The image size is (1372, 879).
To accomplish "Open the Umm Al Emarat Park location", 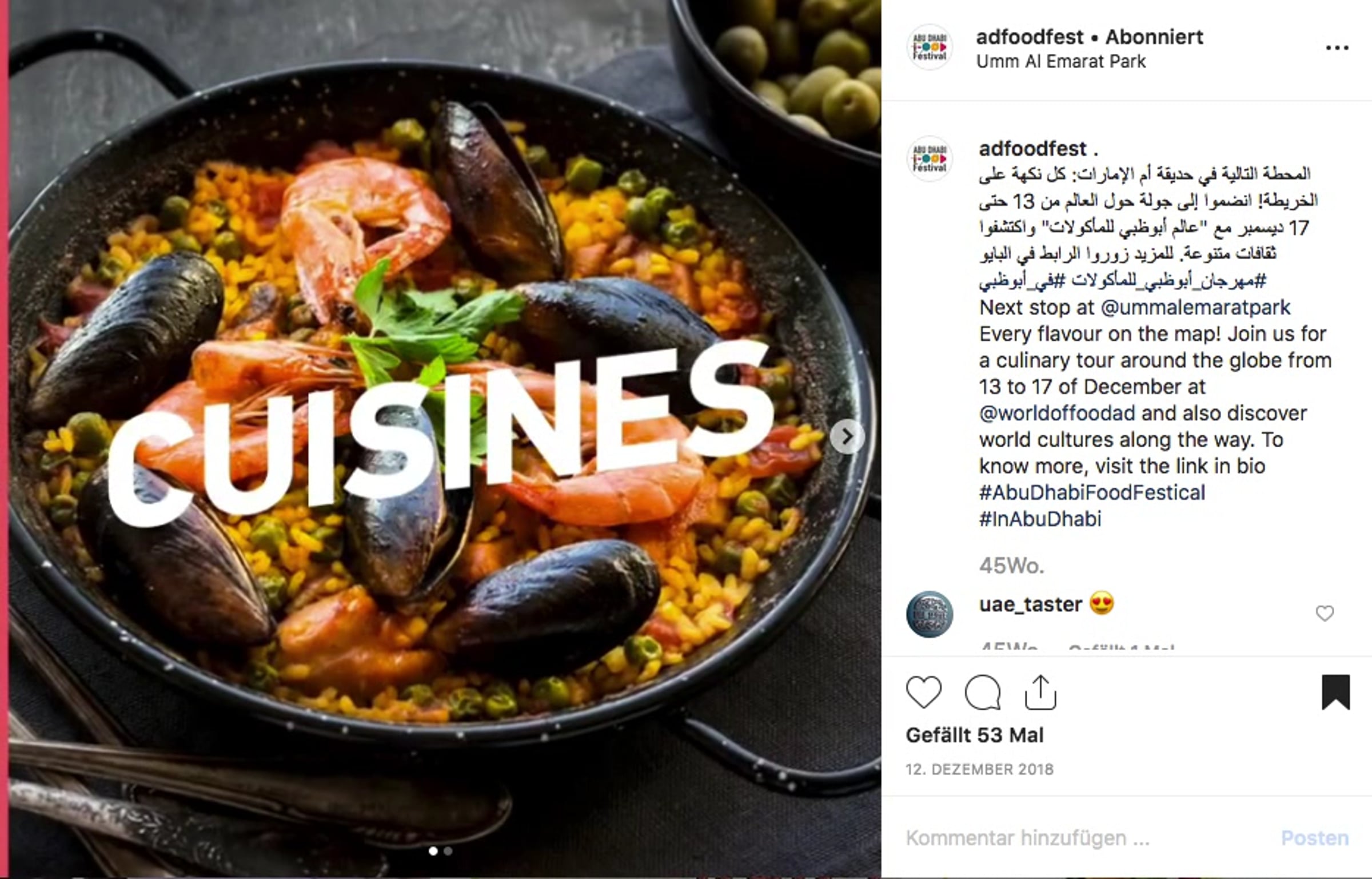I will pyautogui.click(x=1061, y=61).
